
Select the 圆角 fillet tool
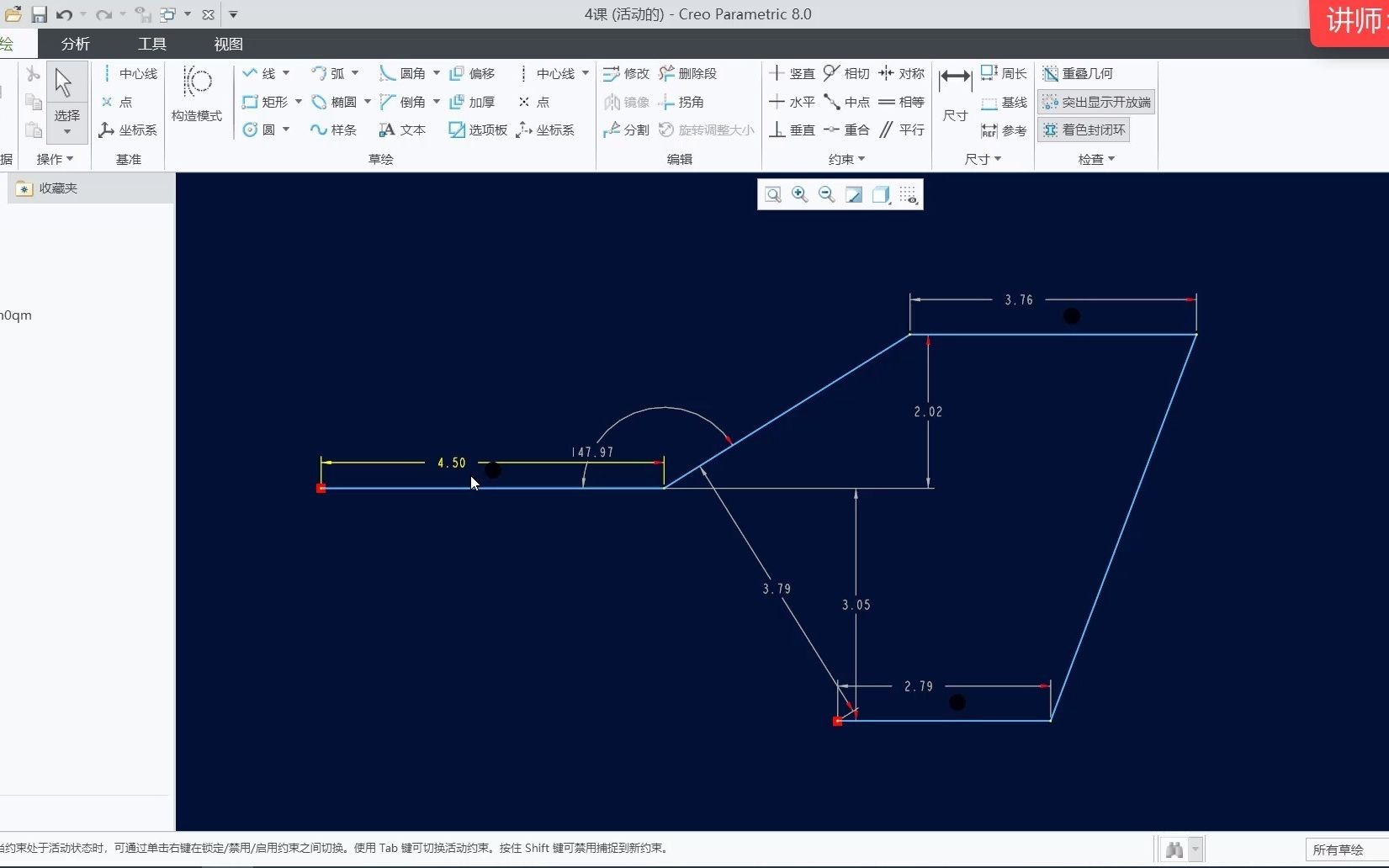click(x=403, y=74)
